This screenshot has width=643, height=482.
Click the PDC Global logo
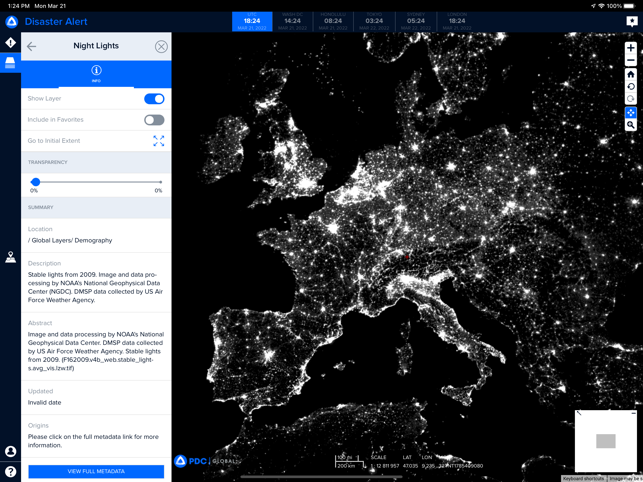[206, 461]
